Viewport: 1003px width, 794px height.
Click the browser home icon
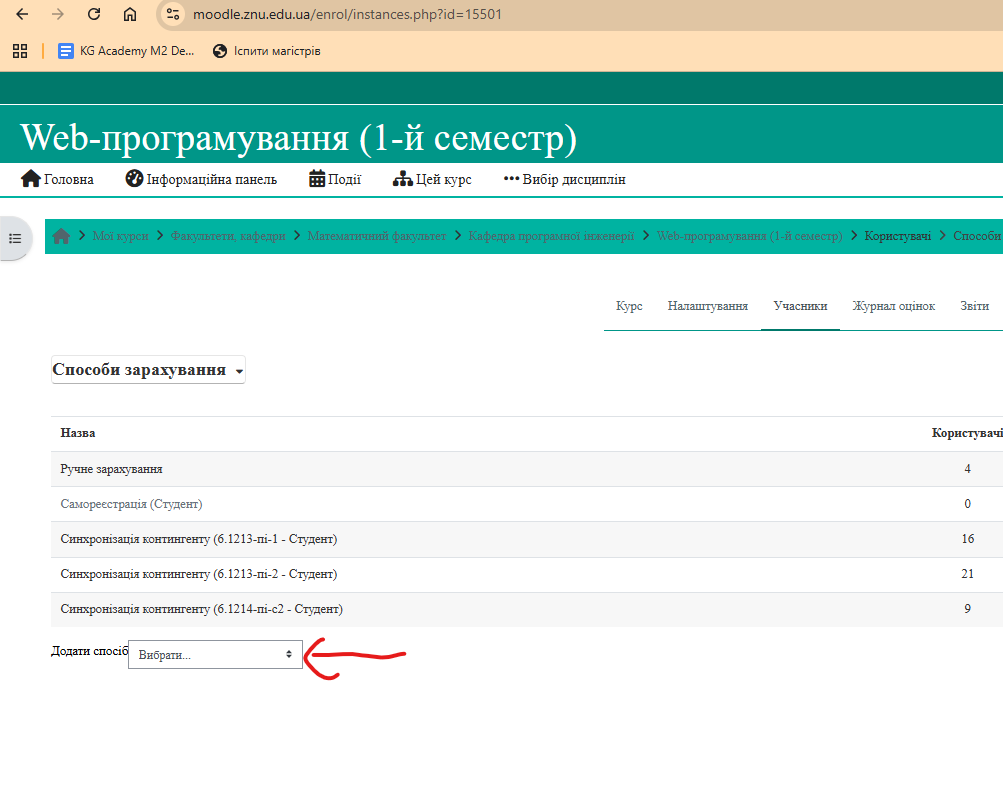(130, 14)
